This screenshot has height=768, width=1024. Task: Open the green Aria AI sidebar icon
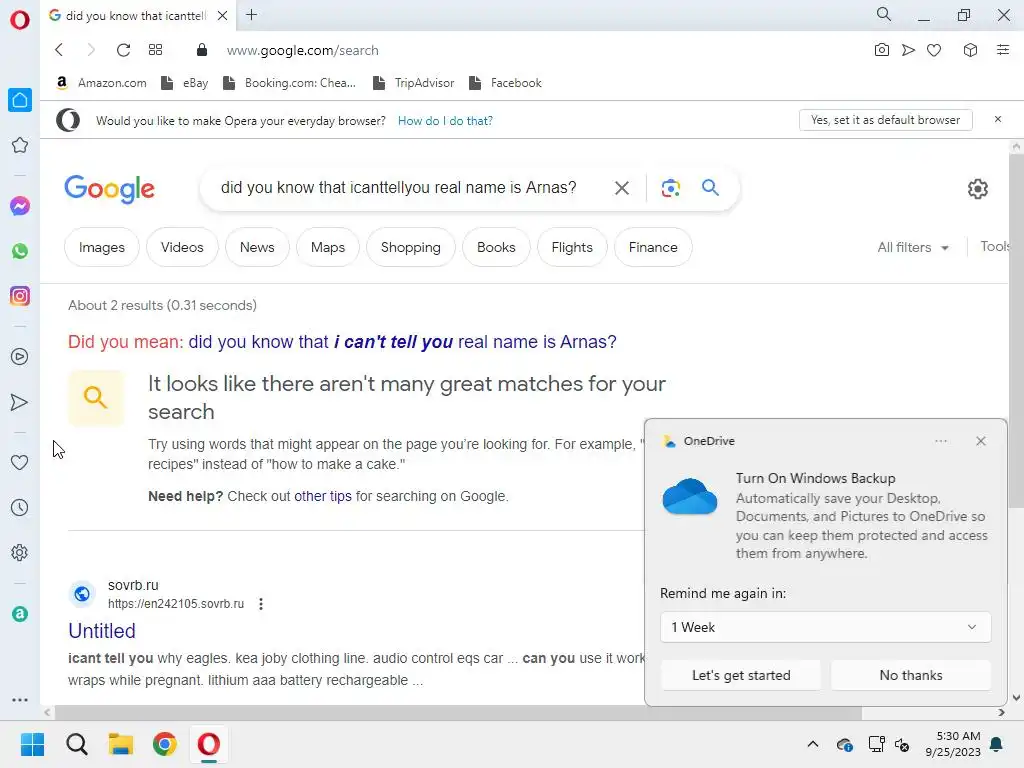click(x=20, y=614)
